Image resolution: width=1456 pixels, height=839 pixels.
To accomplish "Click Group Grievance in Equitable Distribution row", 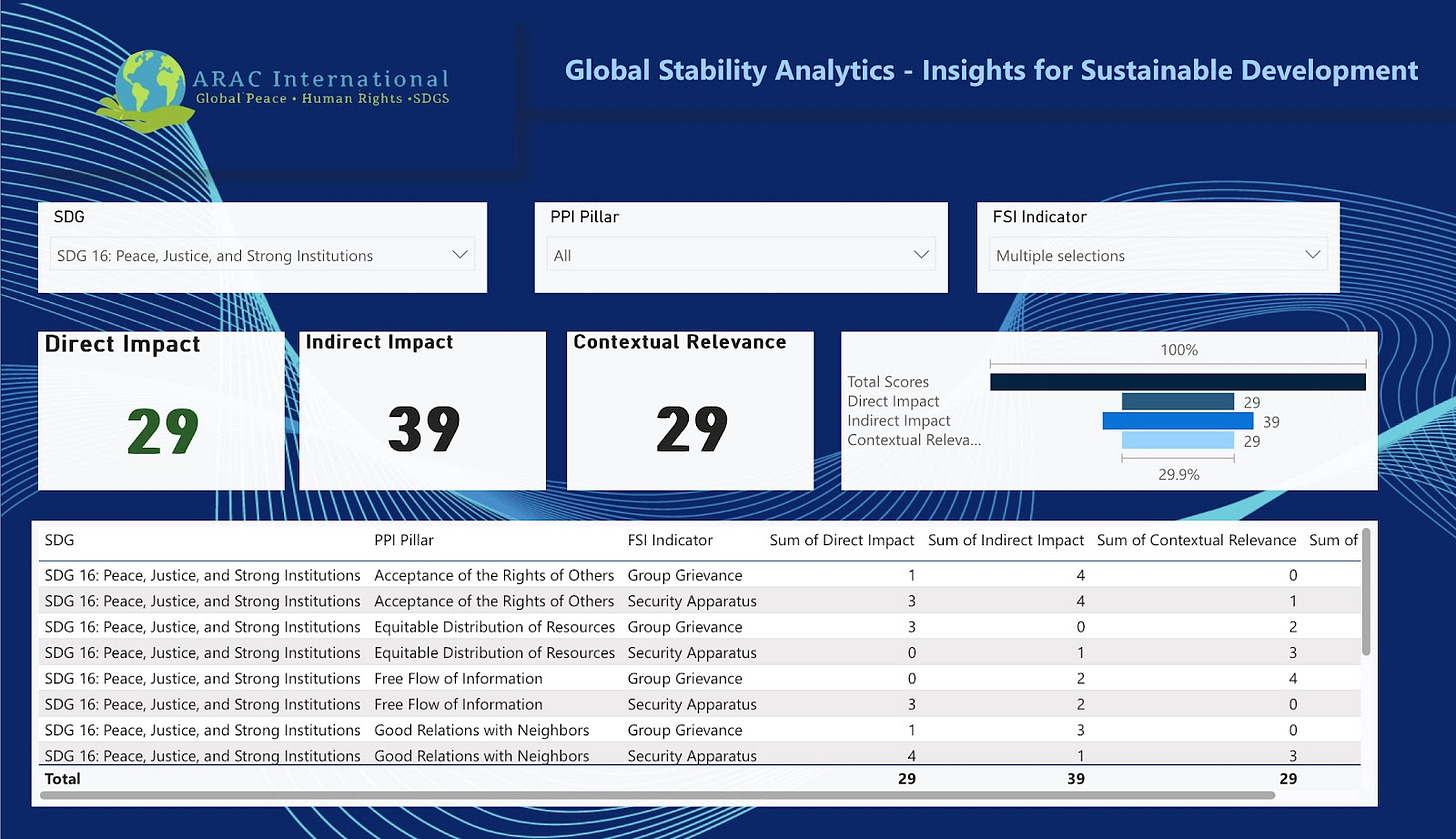I will point(685,627).
